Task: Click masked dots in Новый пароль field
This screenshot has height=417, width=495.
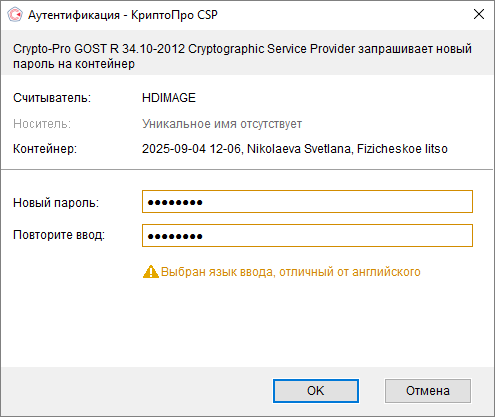Action: click(175, 202)
